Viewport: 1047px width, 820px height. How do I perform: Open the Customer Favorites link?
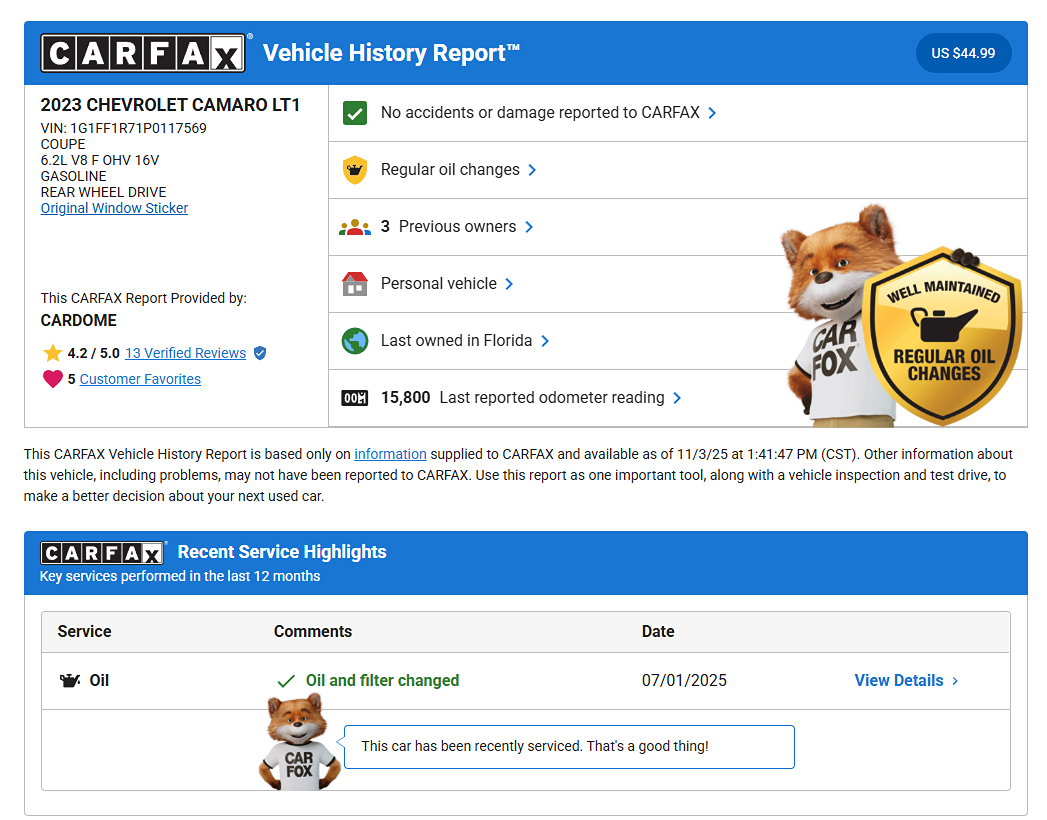(x=140, y=379)
